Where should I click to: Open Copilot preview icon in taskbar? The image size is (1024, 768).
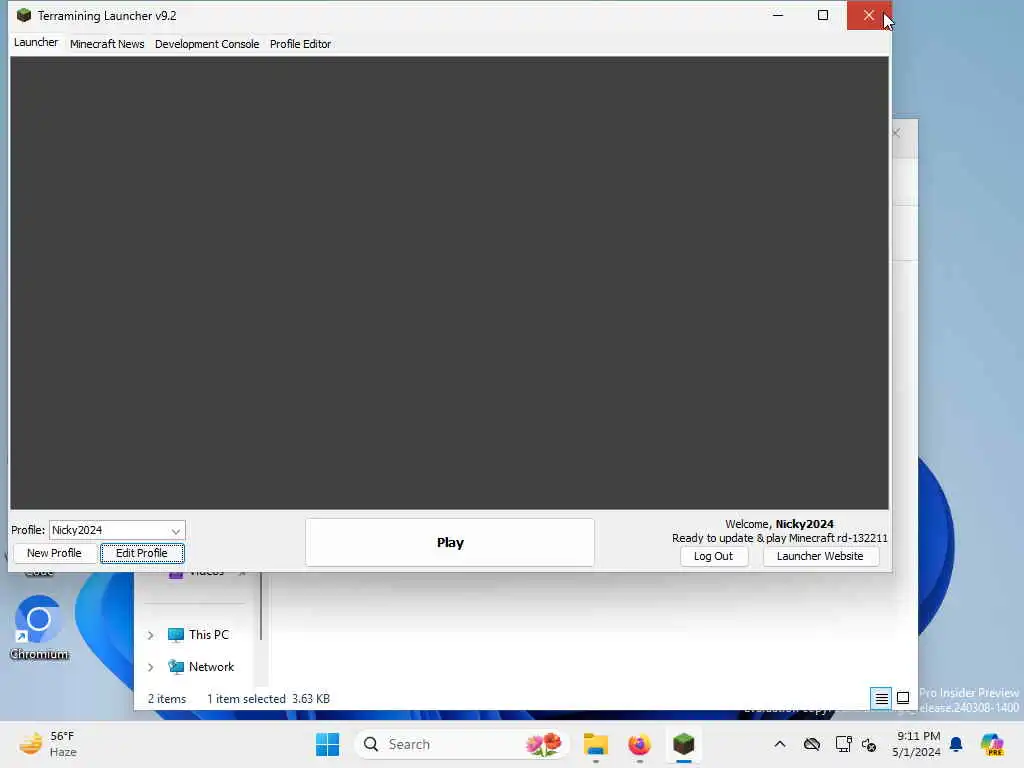(992, 744)
